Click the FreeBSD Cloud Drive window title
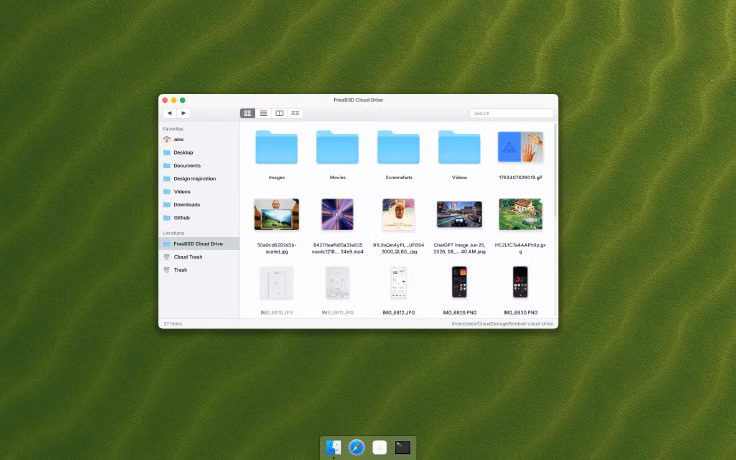The width and height of the screenshot is (736, 460). coord(358,100)
